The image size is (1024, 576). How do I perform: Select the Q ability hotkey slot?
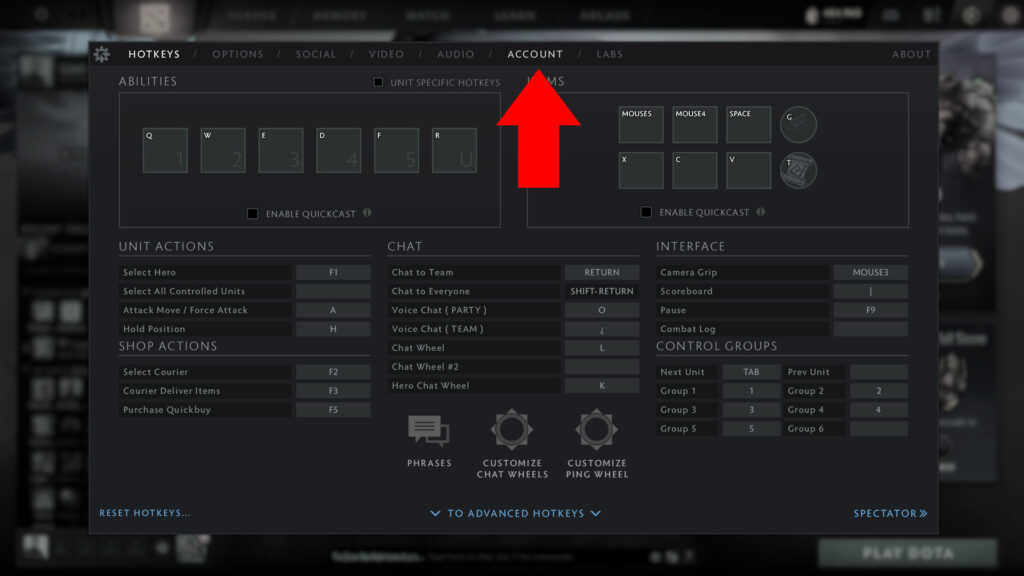coord(165,150)
